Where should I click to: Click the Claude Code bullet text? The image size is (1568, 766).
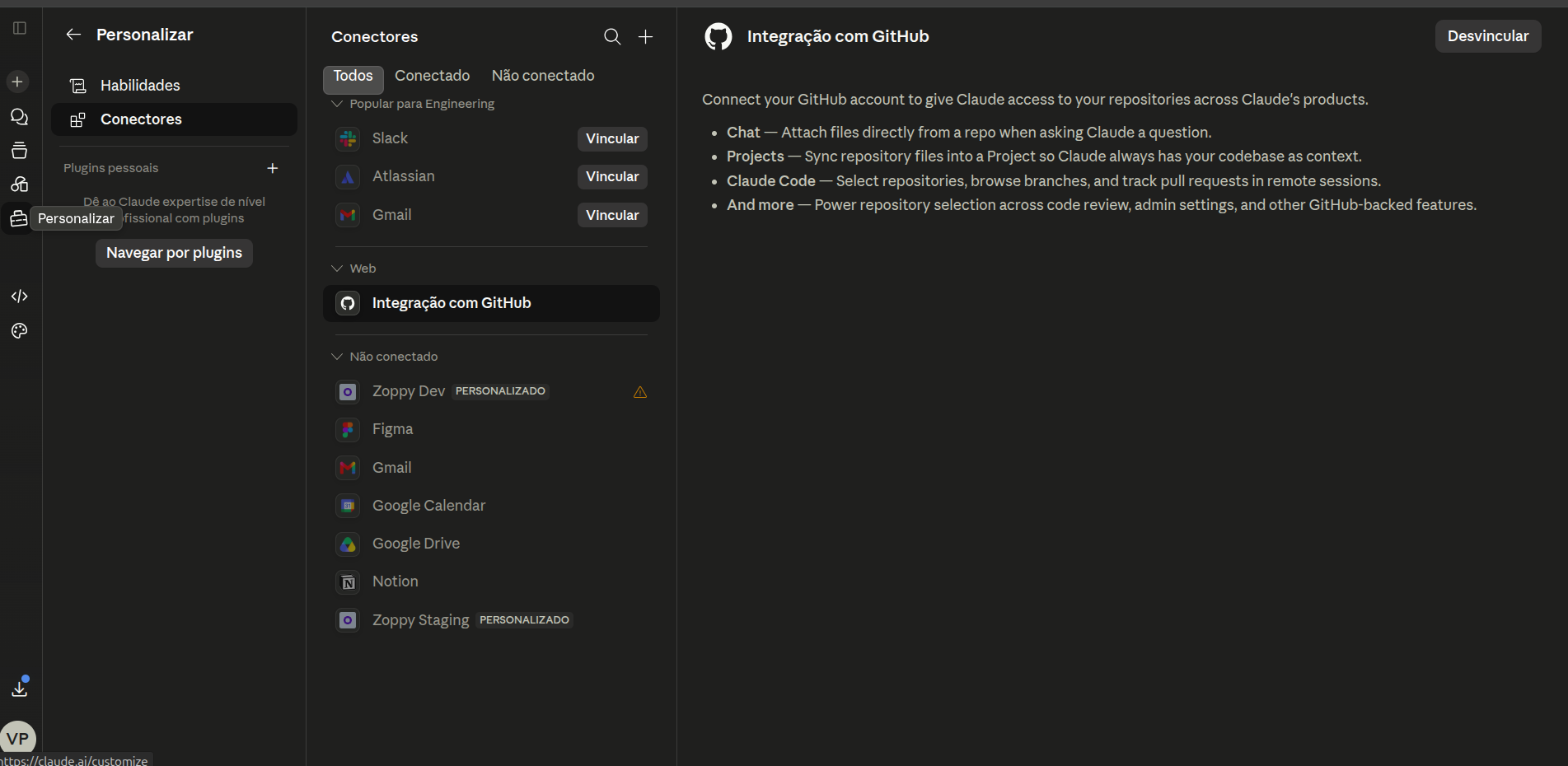point(1054,180)
